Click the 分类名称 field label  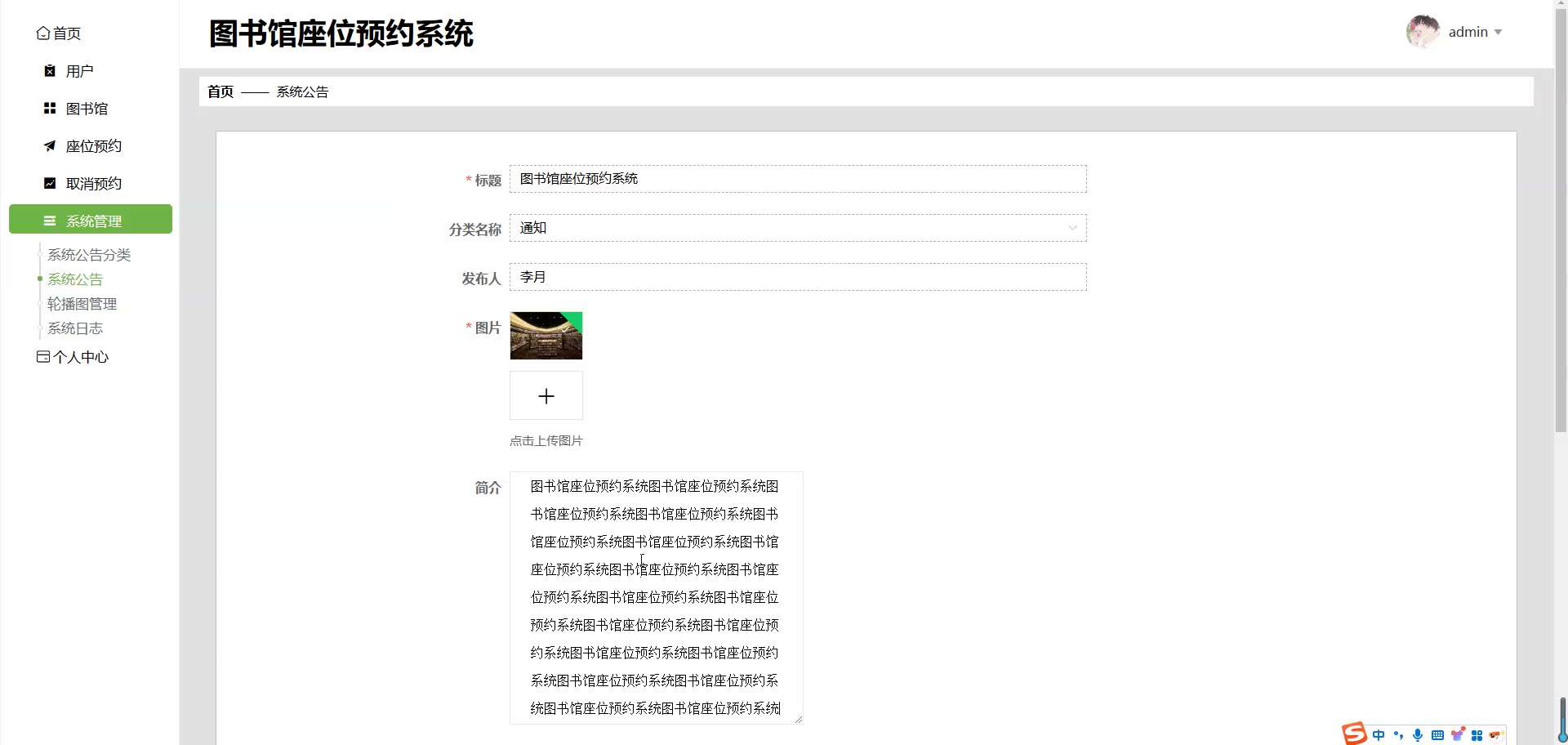pyautogui.click(x=475, y=230)
